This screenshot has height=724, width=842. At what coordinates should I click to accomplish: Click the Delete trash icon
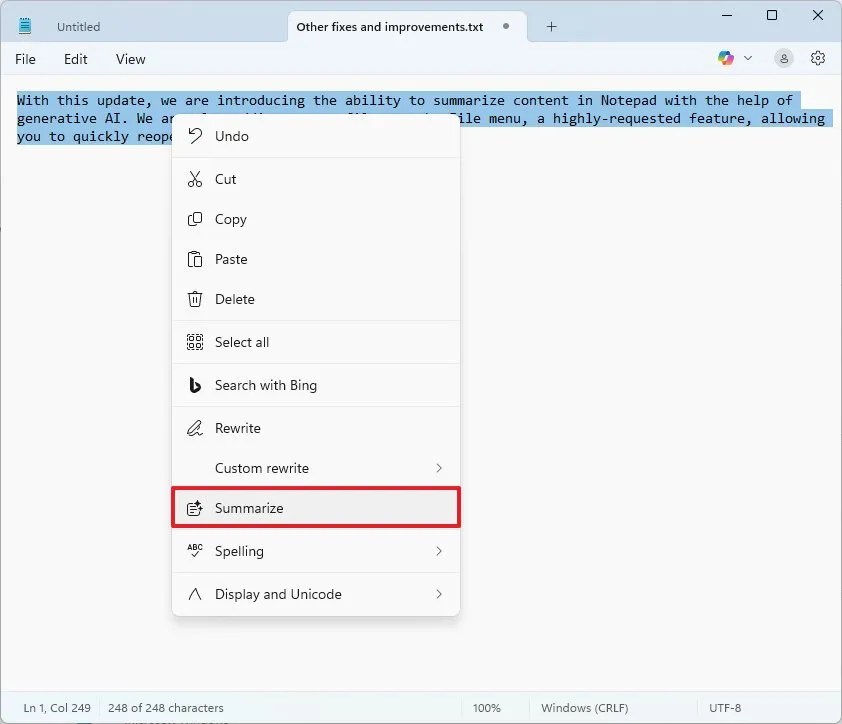195,299
